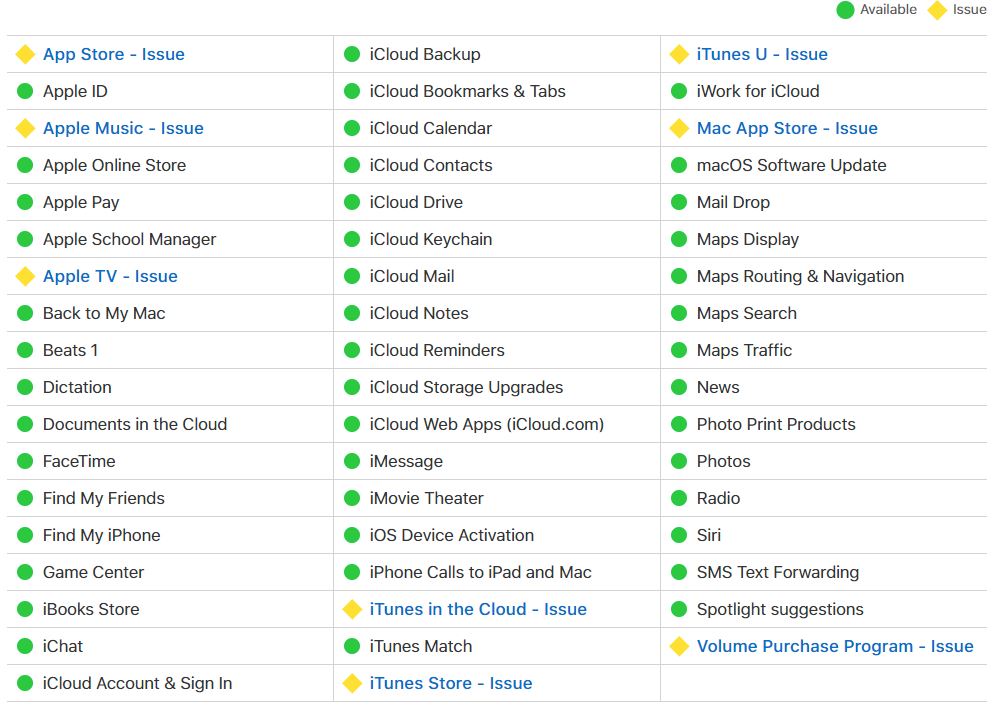The height and width of the screenshot is (705, 1000).
Task: Select the Beats 1 text
Action: 70,350
